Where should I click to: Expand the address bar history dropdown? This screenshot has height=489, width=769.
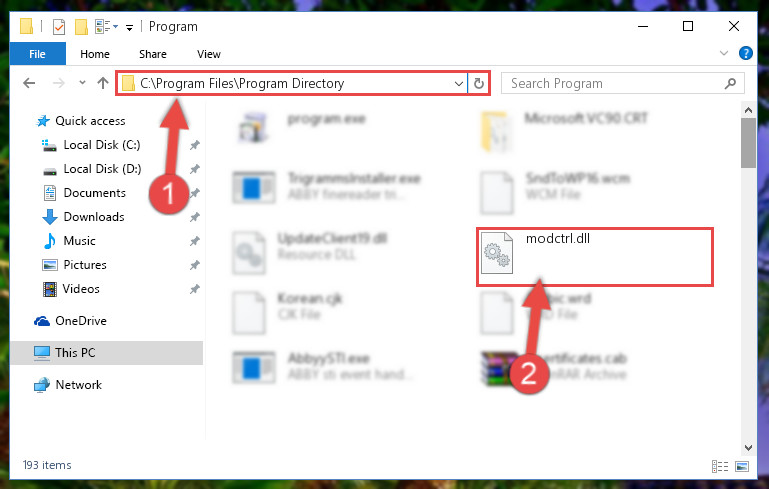coord(459,83)
